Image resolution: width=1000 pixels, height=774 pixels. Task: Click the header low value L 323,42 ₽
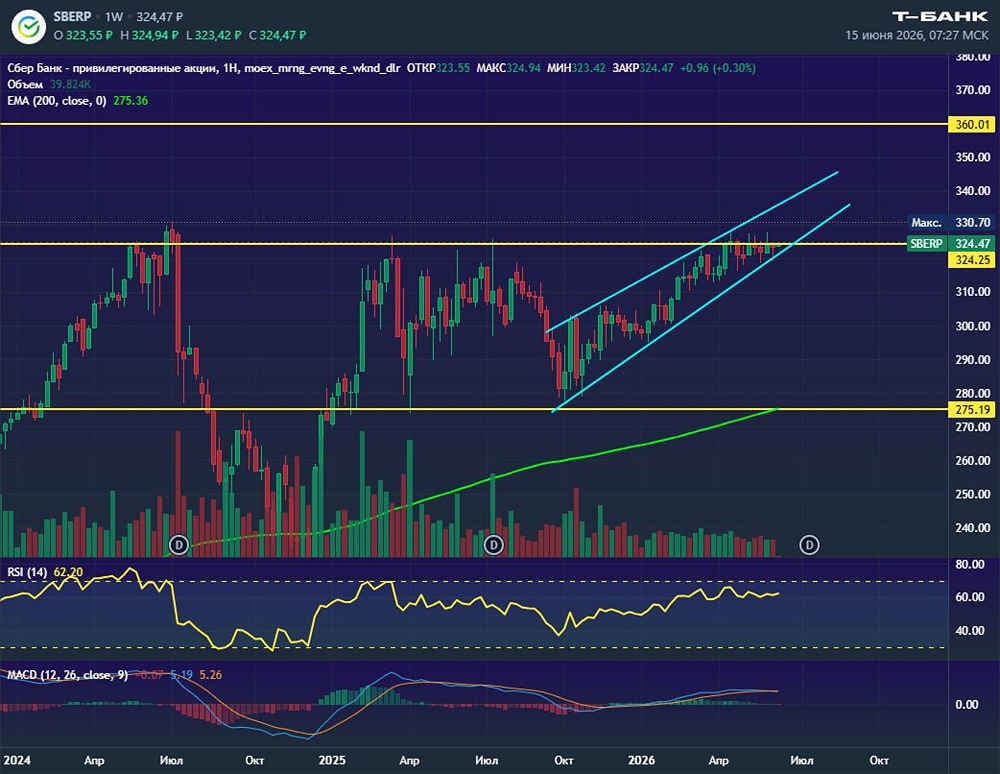tap(214, 35)
